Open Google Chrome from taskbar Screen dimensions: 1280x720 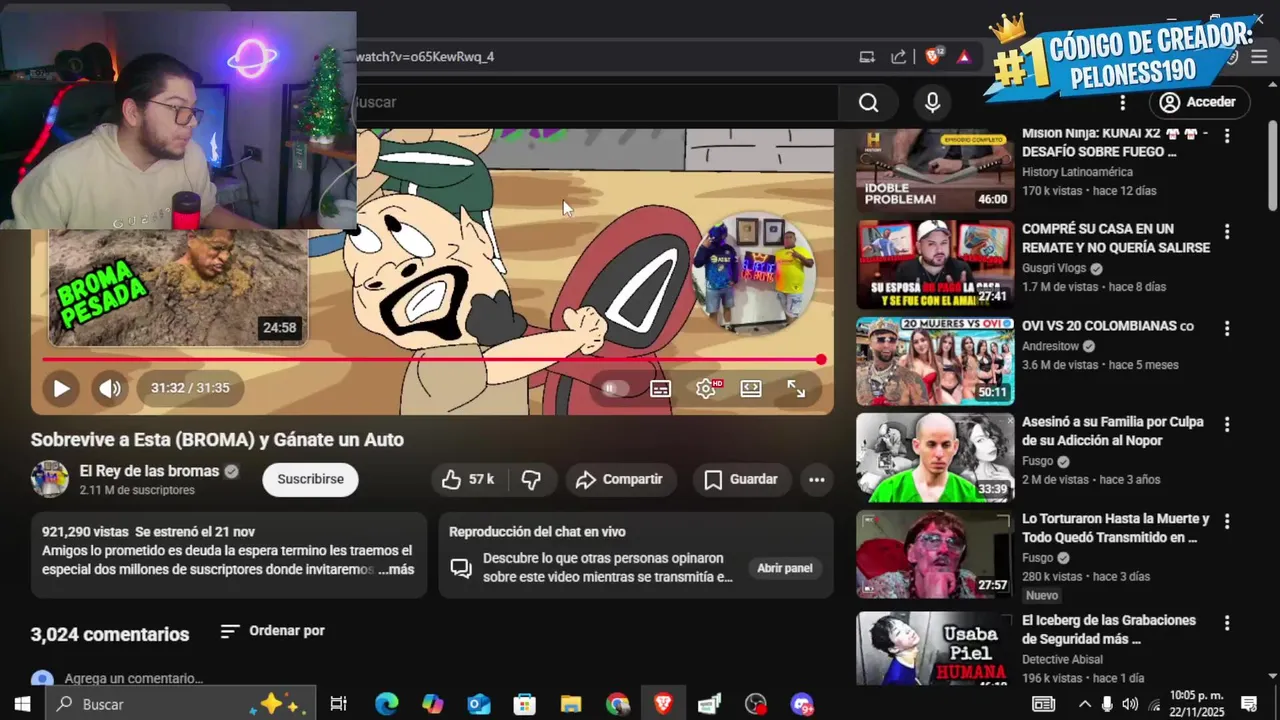coord(617,704)
